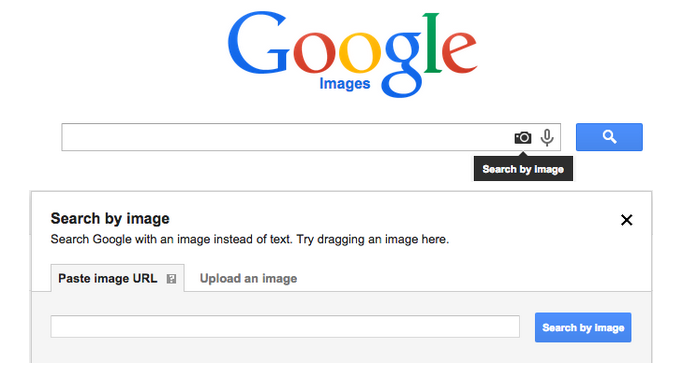Select the Paste image URL tab
Viewport: 683px width, 381px height.
pyautogui.click(x=117, y=278)
